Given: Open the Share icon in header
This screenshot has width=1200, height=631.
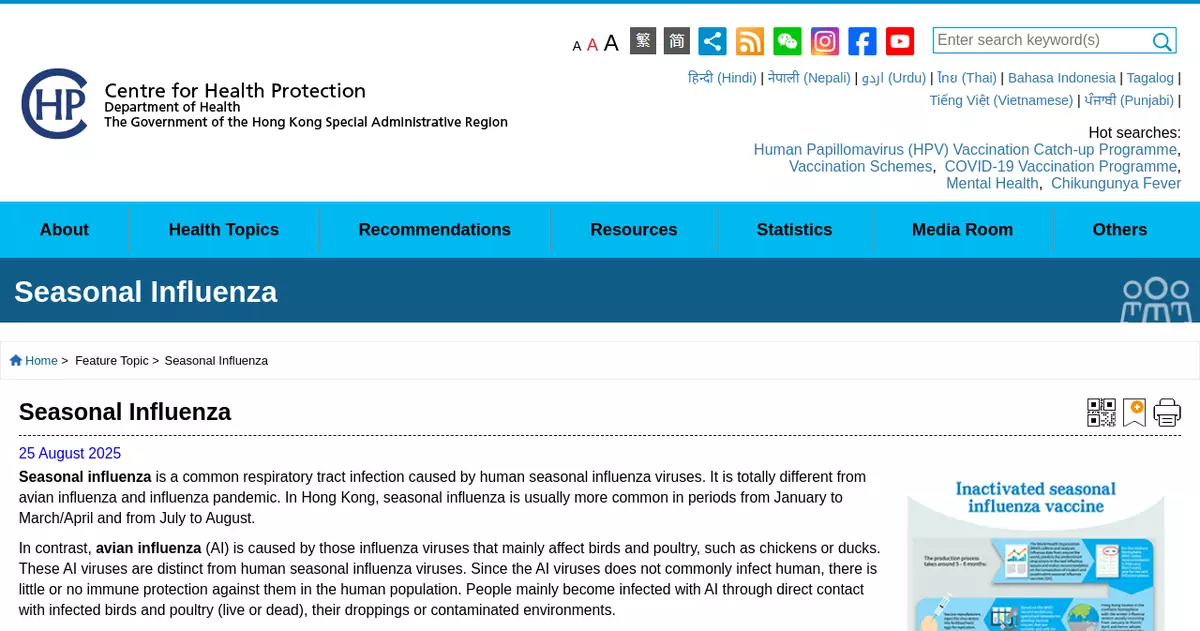Looking at the screenshot, I should coord(712,41).
